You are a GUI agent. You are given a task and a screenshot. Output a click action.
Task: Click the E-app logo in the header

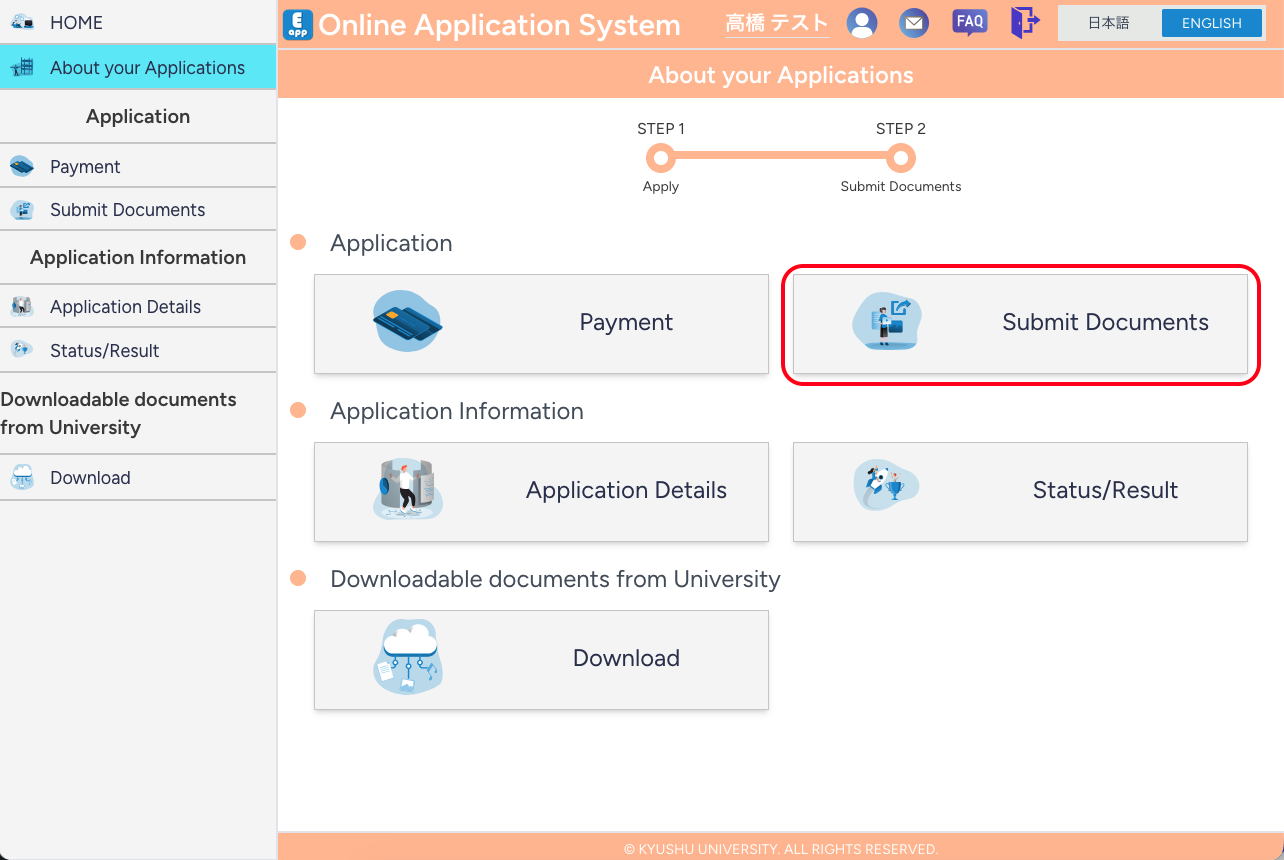(297, 24)
